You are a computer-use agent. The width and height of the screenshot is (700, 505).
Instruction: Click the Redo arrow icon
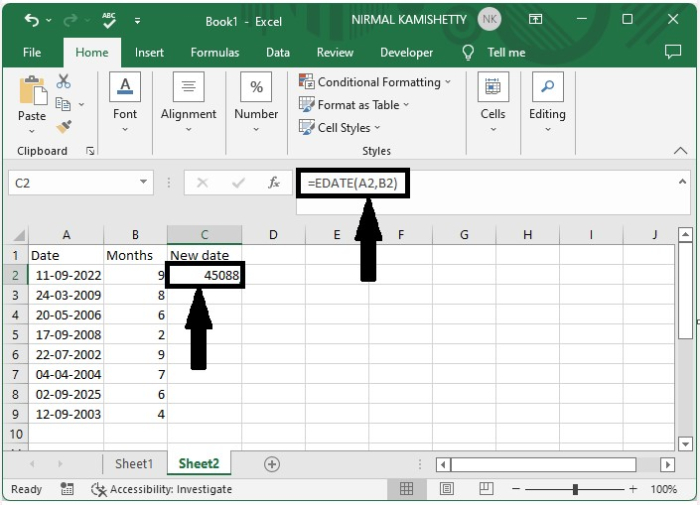tap(70, 20)
